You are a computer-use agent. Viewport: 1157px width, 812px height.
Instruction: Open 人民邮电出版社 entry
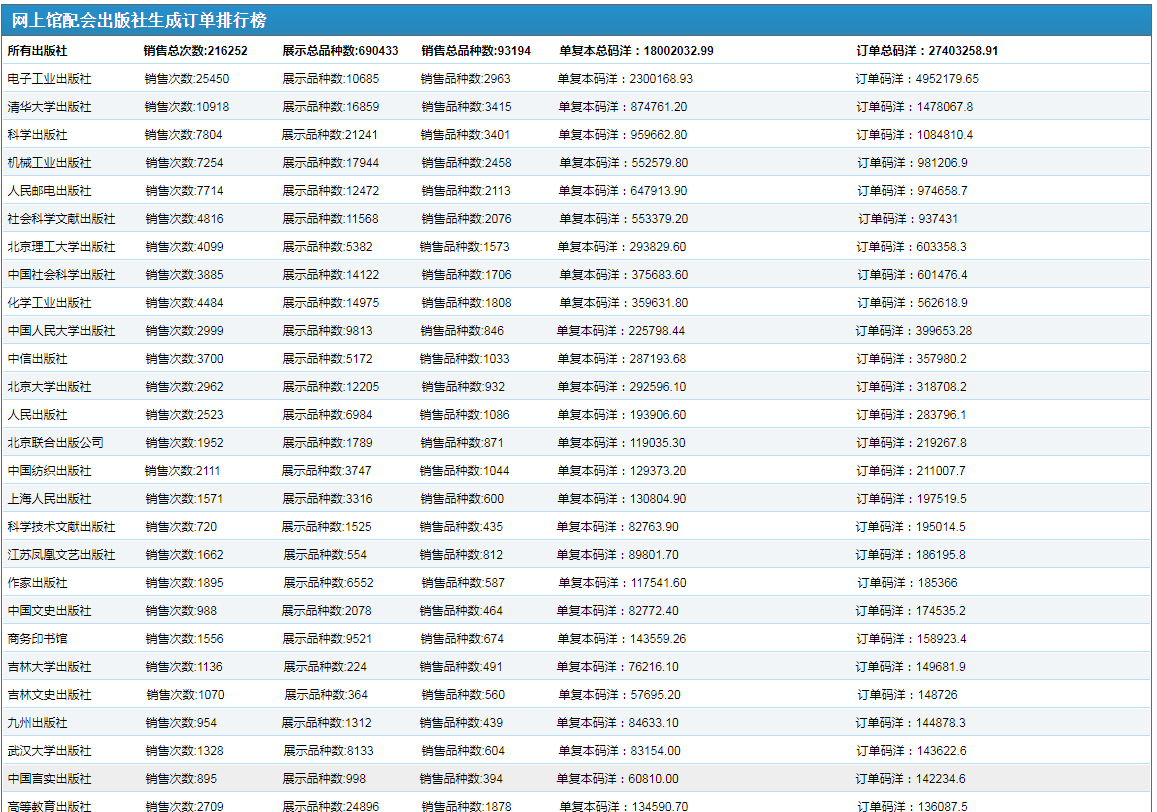[49, 191]
